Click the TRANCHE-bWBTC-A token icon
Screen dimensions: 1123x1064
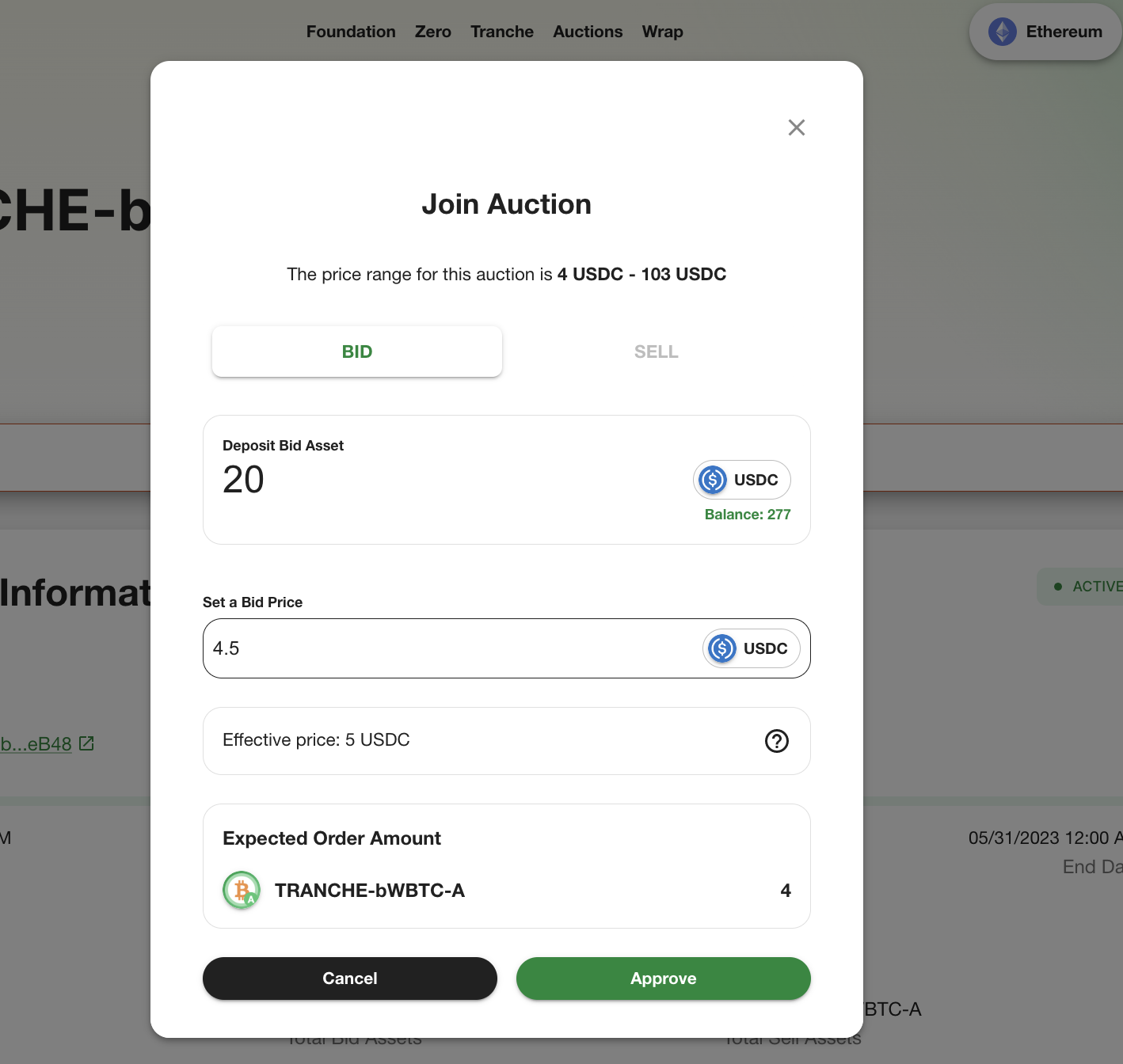coord(242,891)
